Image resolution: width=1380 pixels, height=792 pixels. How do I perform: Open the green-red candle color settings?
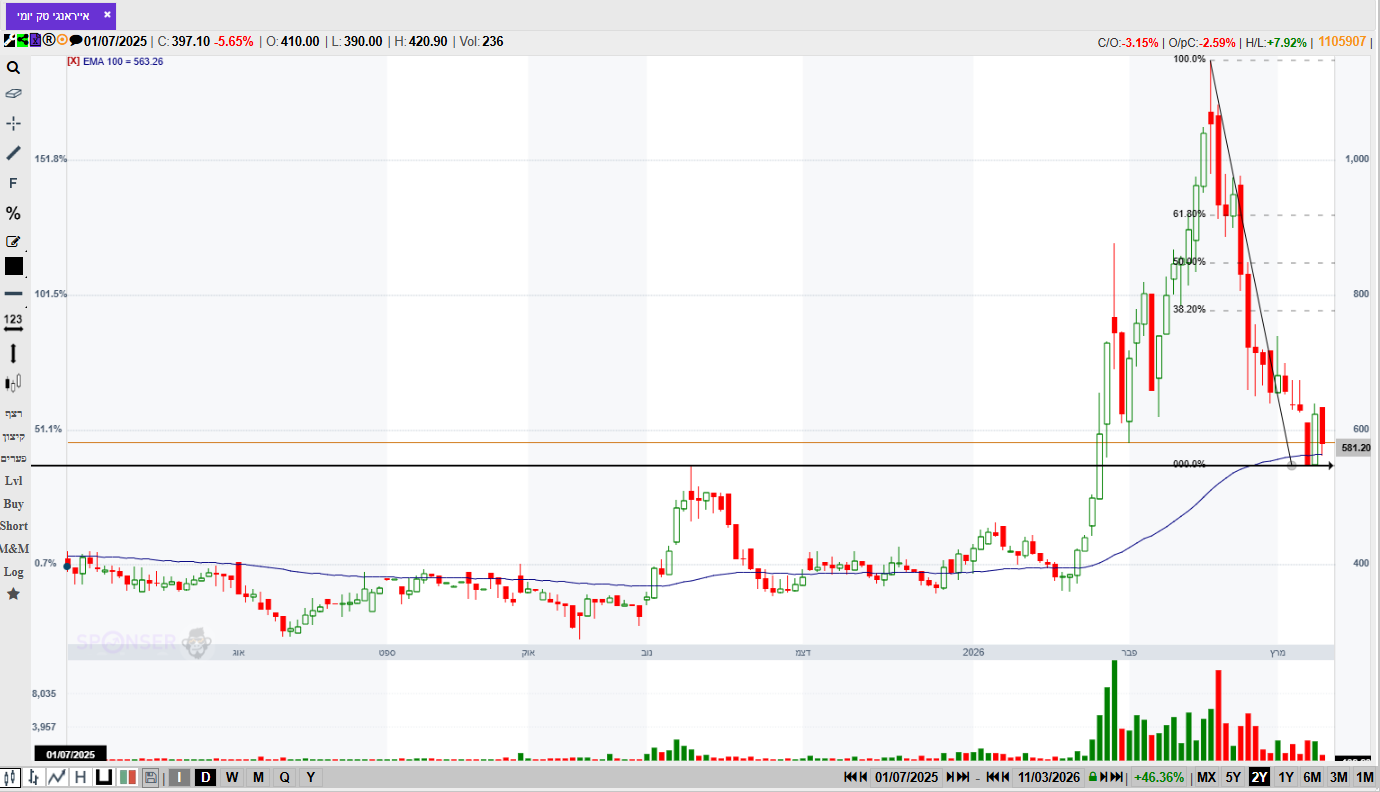tap(127, 777)
